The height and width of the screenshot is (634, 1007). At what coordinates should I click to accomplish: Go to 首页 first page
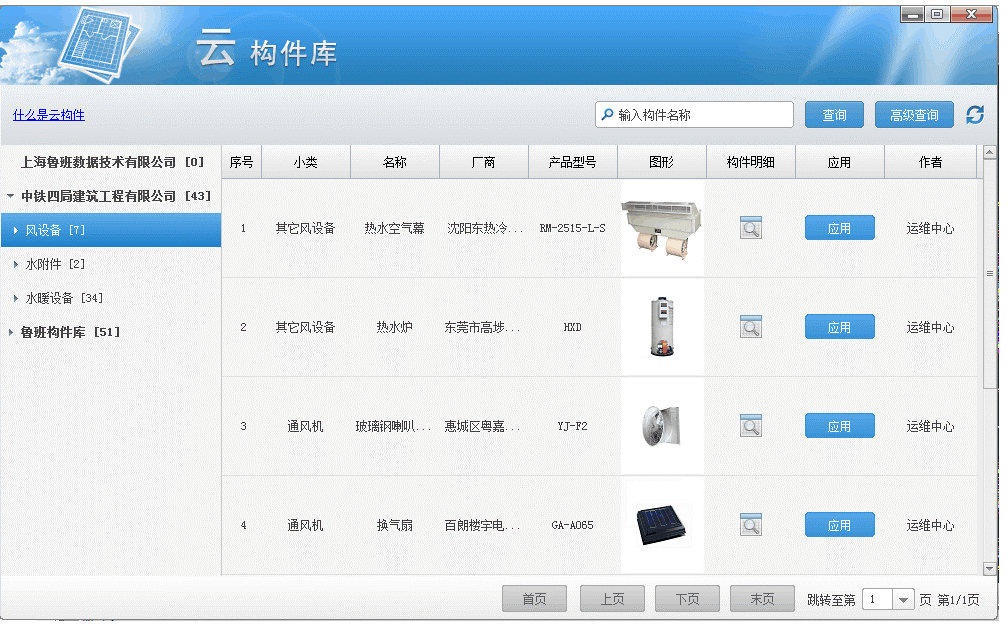click(x=534, y=599)
